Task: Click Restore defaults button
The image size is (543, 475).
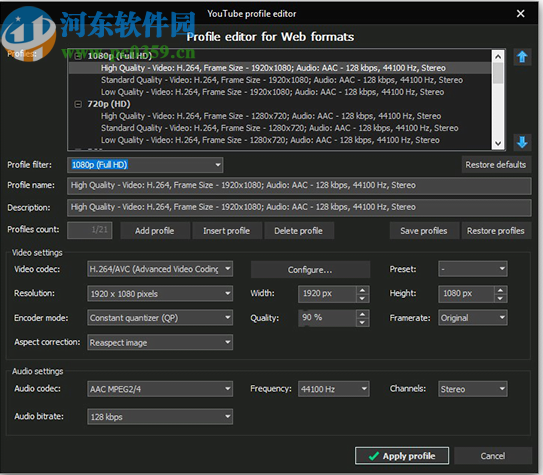Action: pyautogui.click(x=496, y=165)
